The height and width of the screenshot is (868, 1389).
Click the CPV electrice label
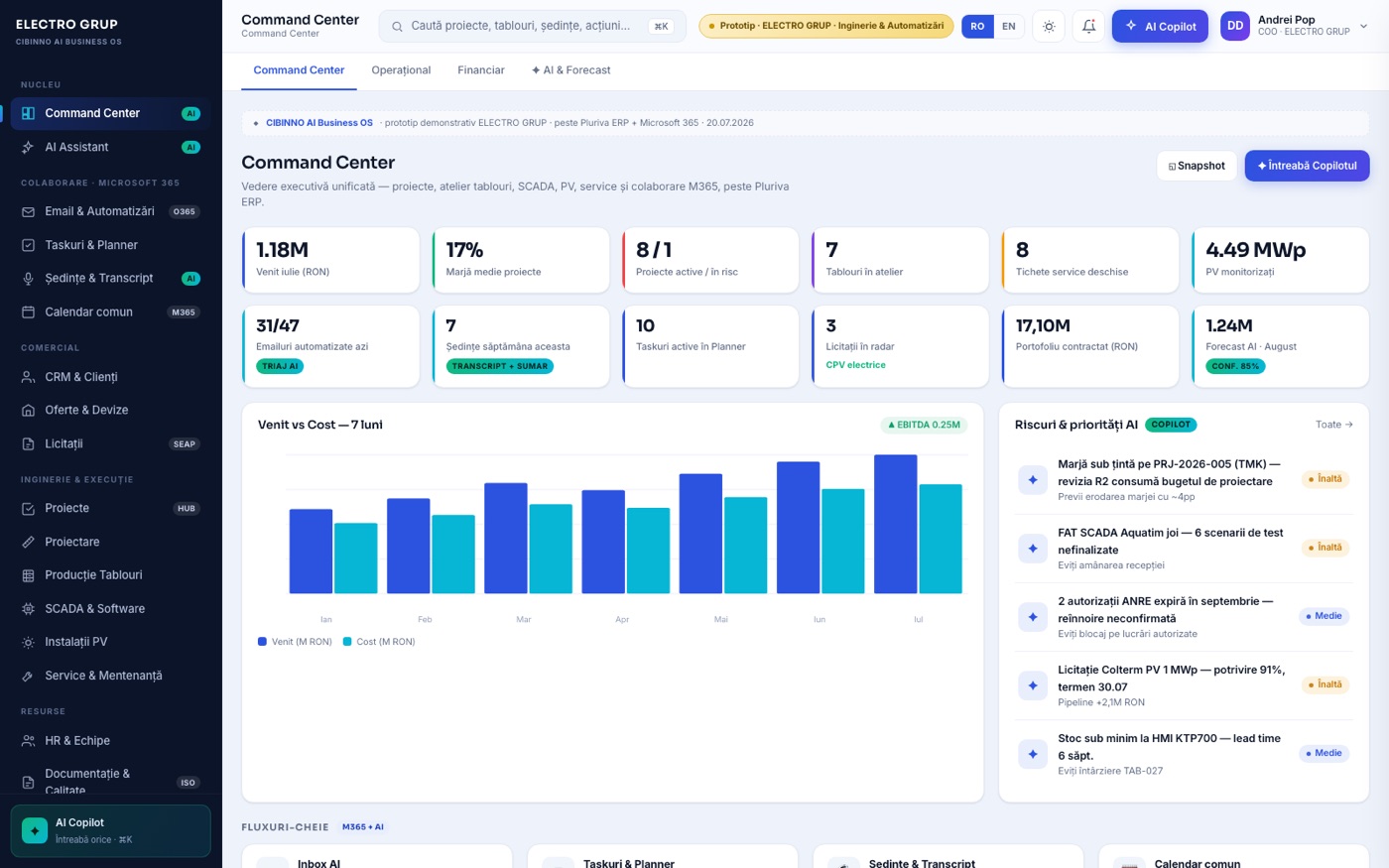coord(855,365)
